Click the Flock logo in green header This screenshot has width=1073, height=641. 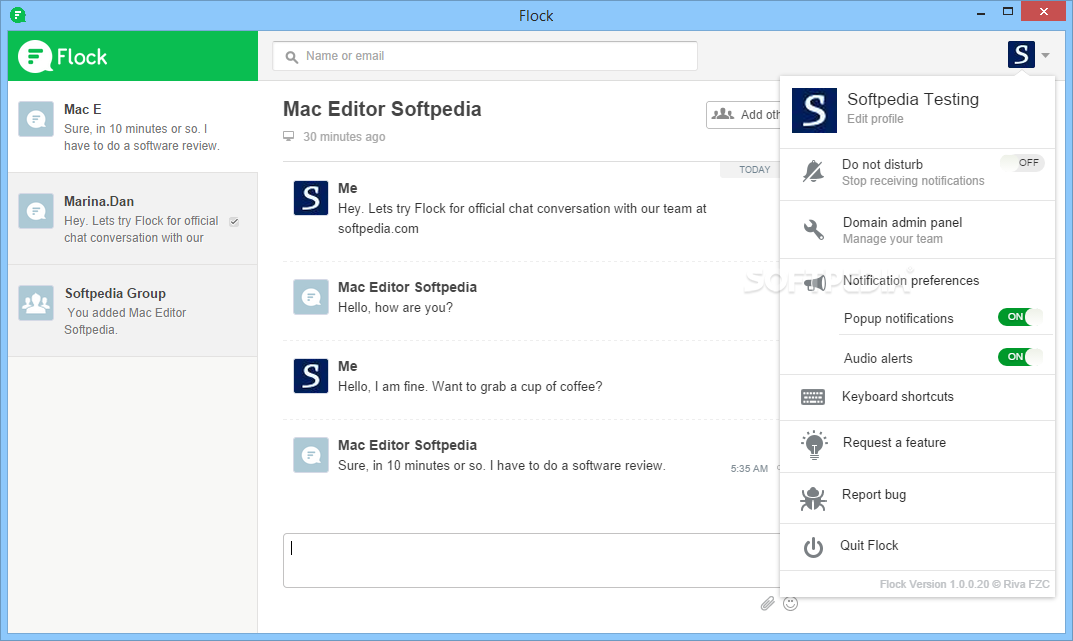(62, 56)
